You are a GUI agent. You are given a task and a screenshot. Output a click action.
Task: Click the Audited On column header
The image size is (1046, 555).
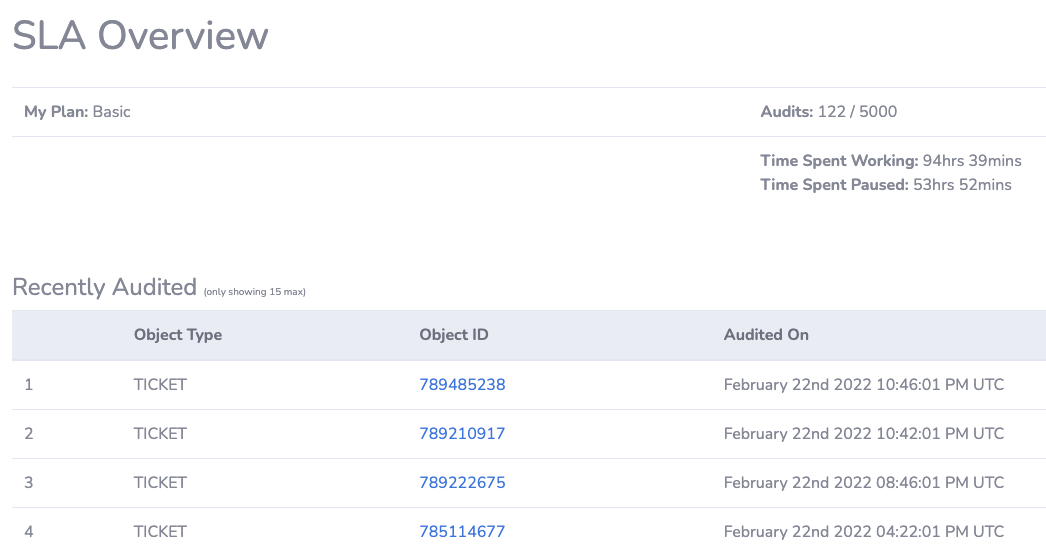(x=766, y=335)
